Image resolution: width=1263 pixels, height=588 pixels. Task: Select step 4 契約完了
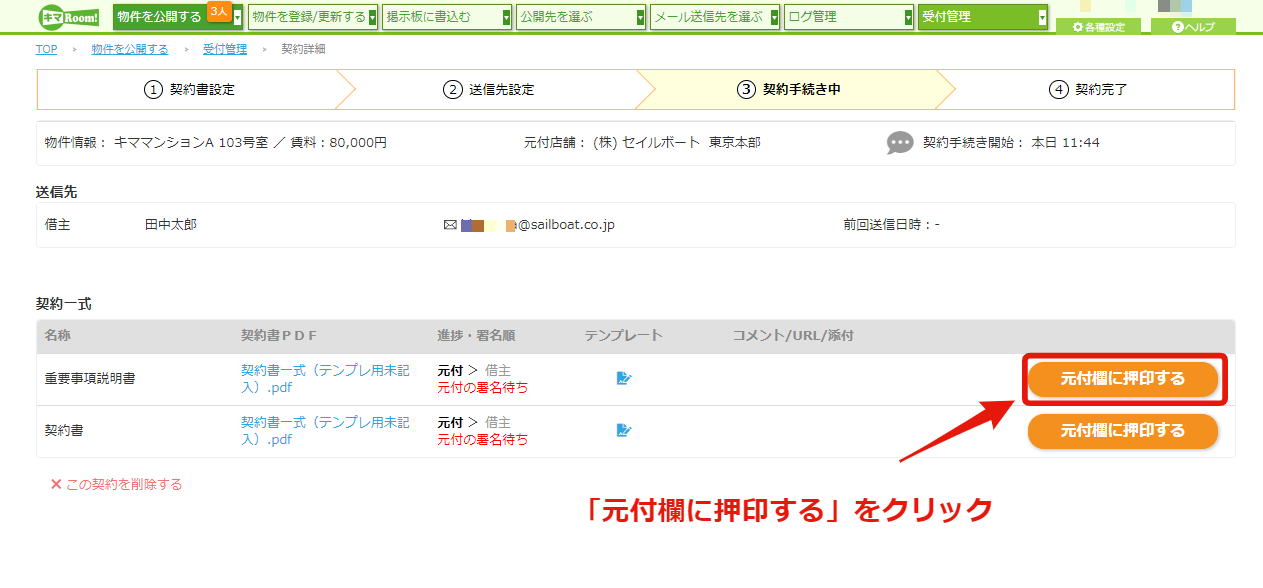pyautogui.click(x=1088, y=89)
